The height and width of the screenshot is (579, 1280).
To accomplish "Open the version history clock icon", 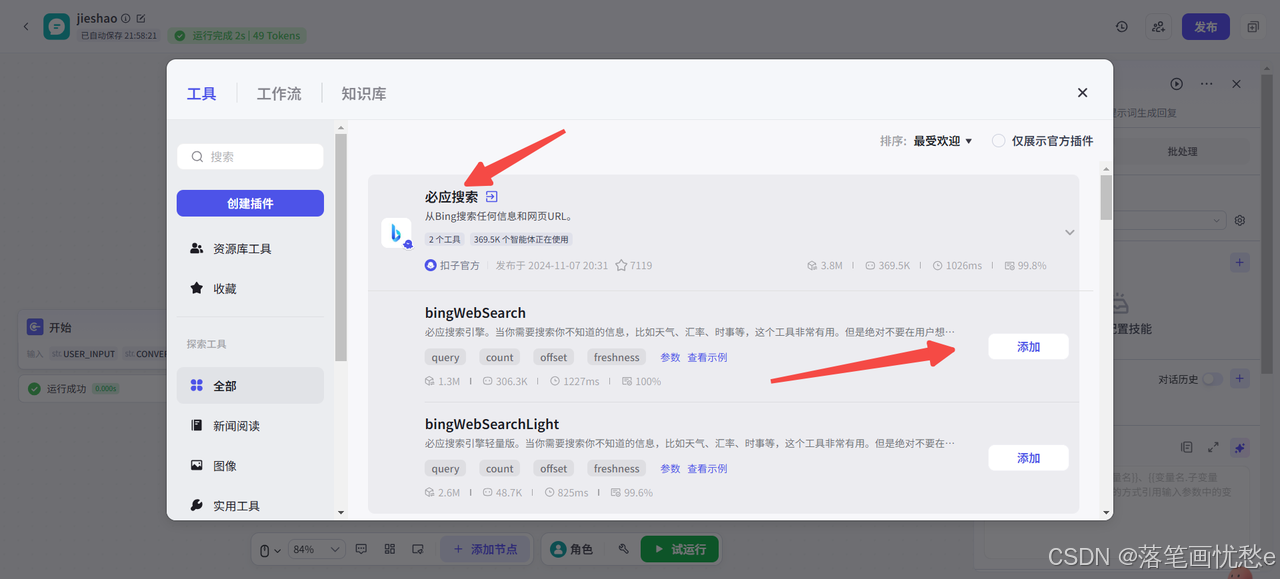I will pyautogui.click(x=1122, y=27).
